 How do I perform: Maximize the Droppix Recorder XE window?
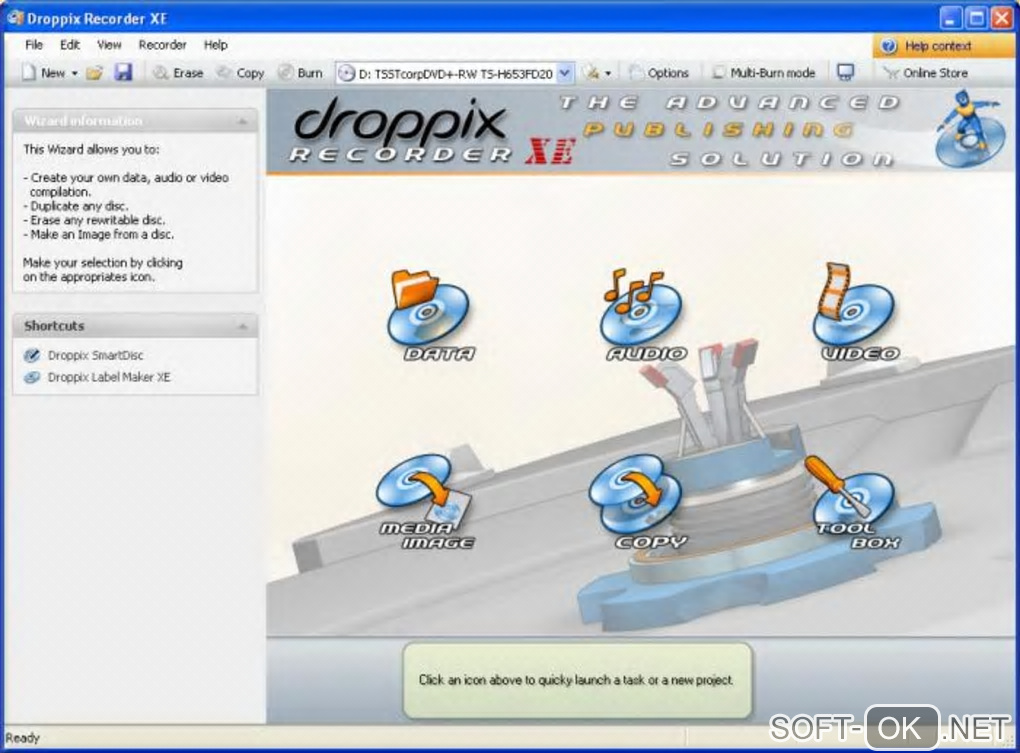point(976,18)
